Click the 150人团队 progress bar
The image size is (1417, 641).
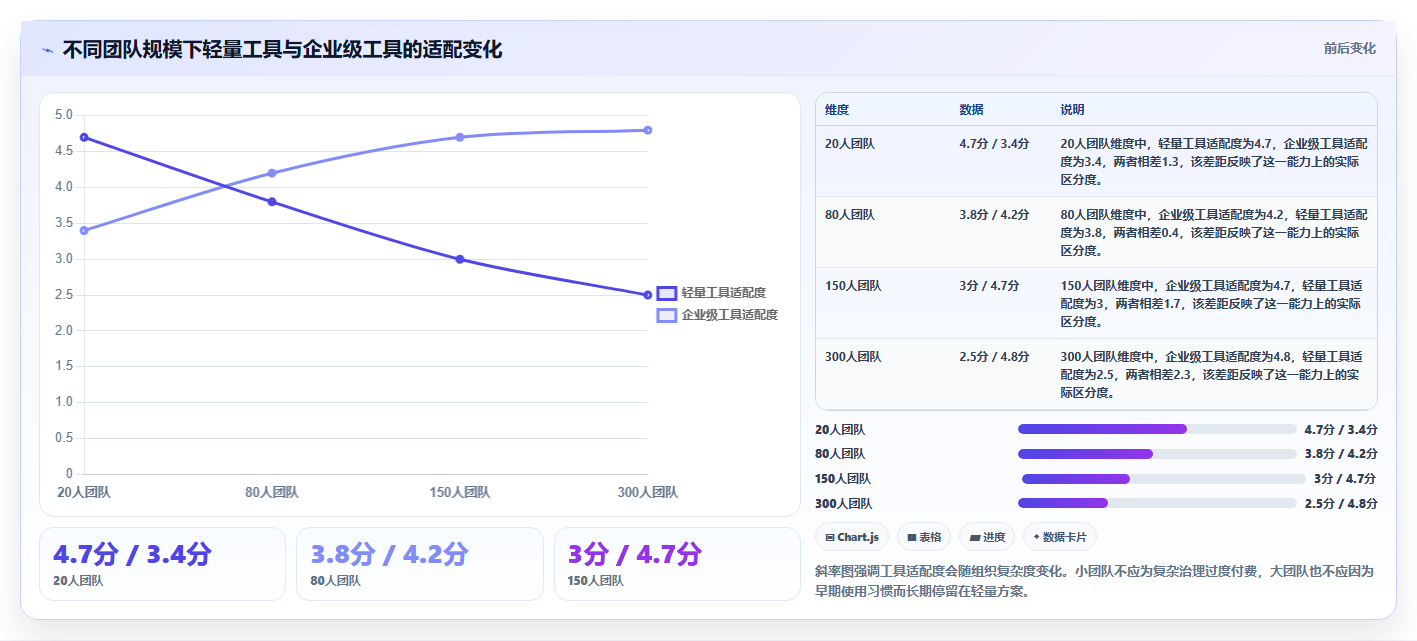point(1162,479)
